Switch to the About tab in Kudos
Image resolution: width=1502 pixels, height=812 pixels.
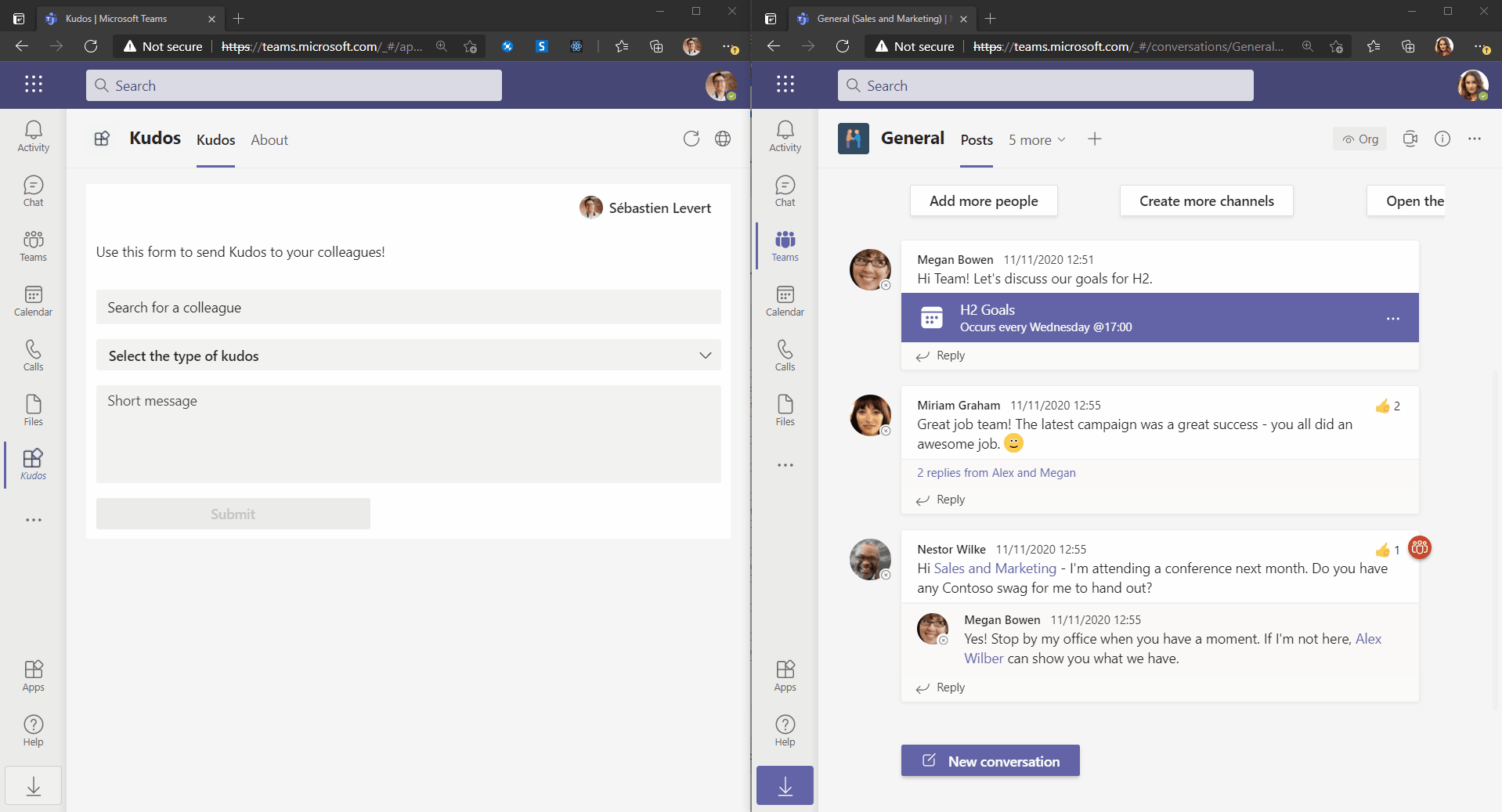click(269, 140)
